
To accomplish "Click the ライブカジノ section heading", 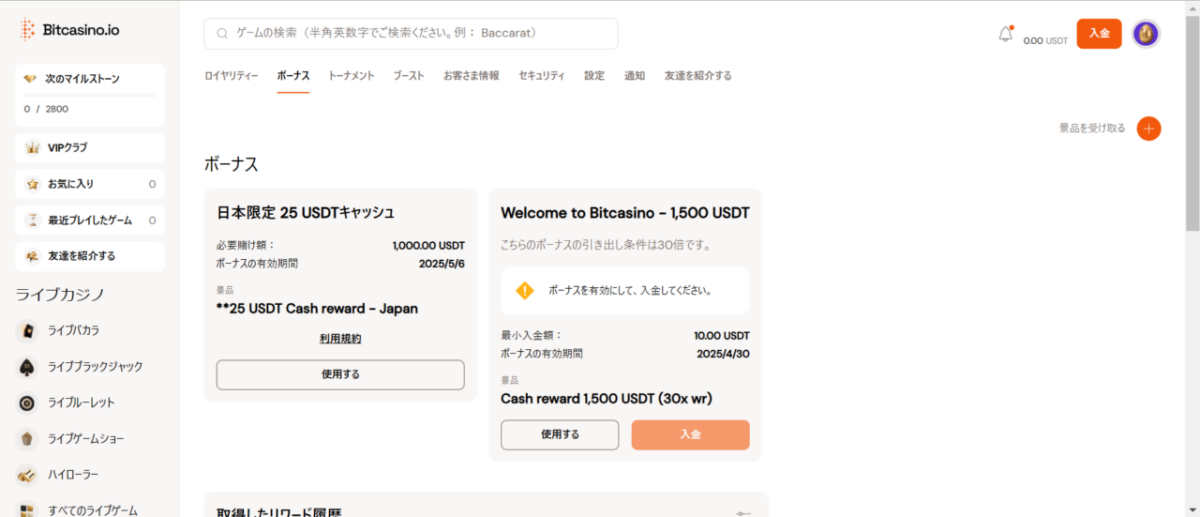I will click(x=61, y=294).
